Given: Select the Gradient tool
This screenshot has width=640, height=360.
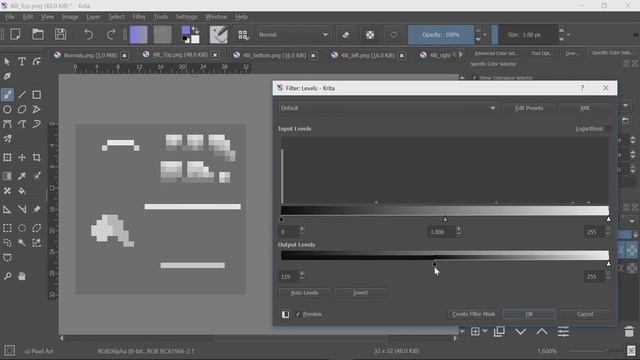Looking at the screenshot, I should pyautogui.click(x=7, y=176).
